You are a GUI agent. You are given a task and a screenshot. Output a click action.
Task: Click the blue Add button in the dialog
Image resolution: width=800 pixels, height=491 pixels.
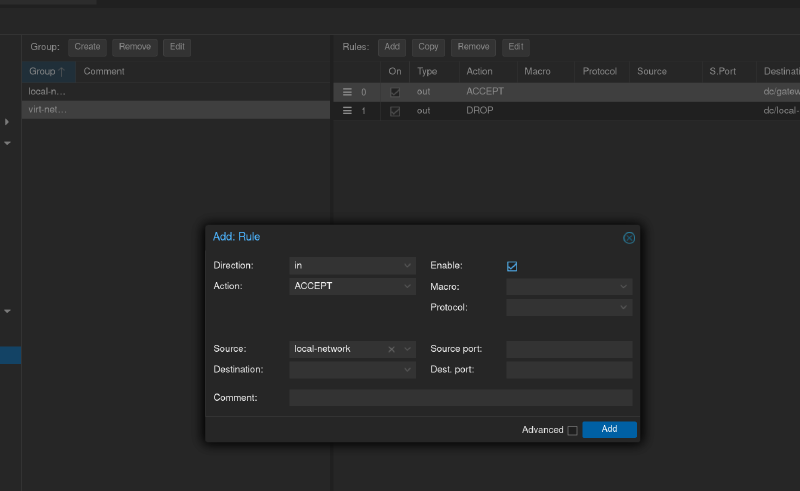pyautogui.click(x=609, y=430)
